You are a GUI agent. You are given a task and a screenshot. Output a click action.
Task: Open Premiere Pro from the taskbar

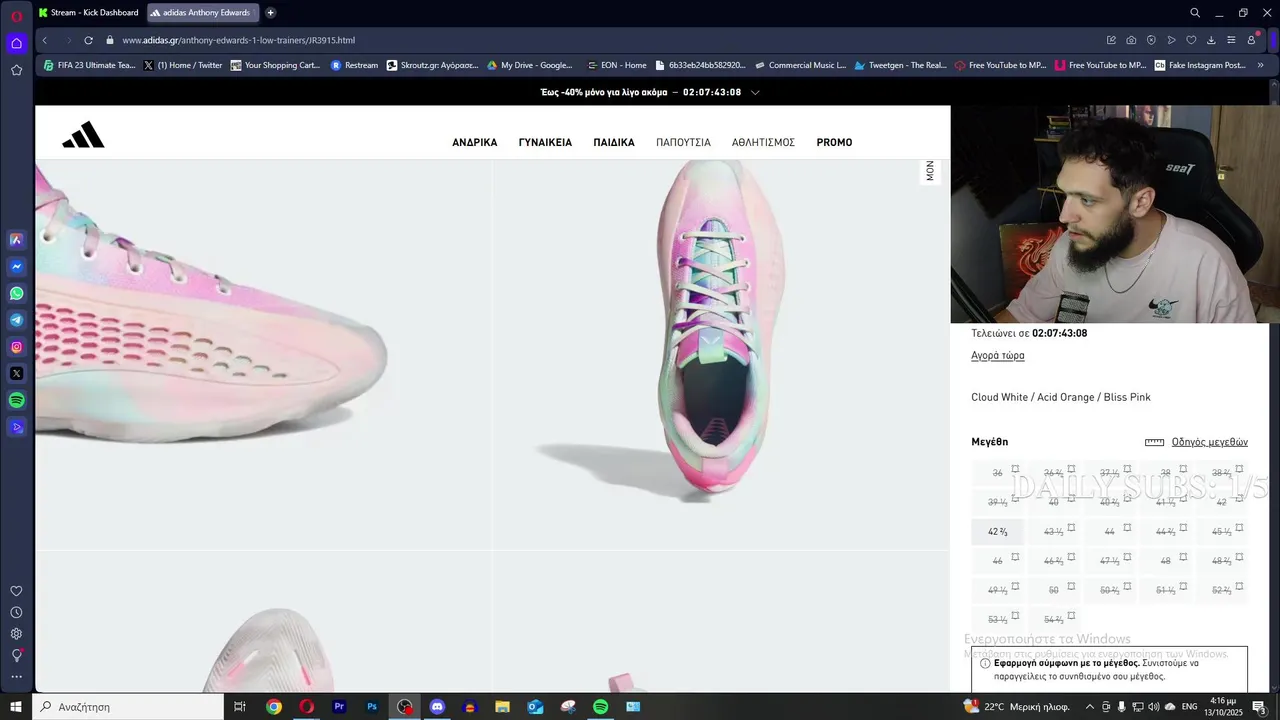click(339, 707)
